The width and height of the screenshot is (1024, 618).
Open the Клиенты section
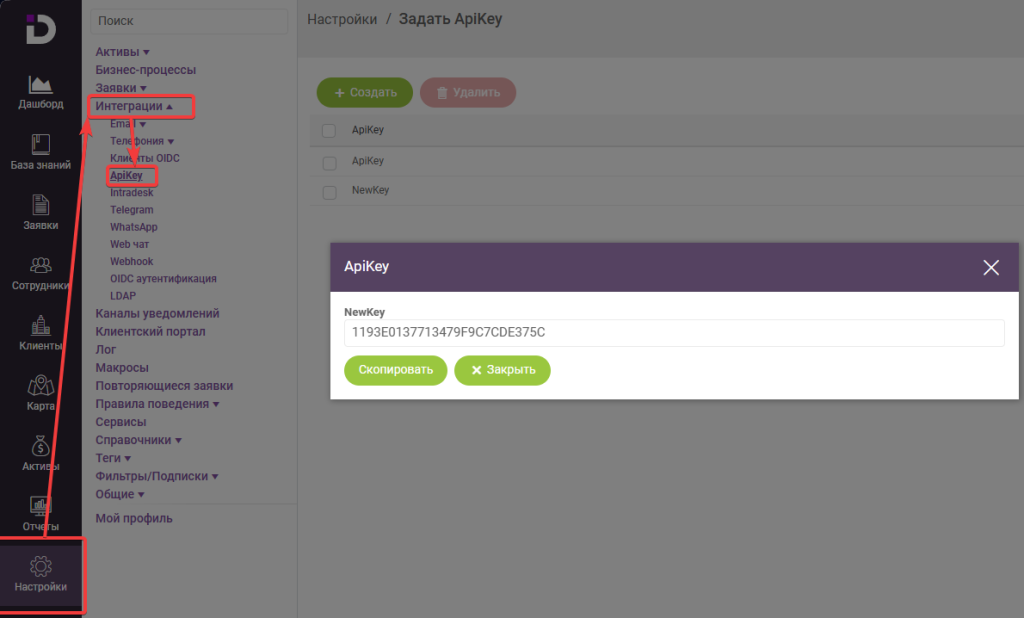point(40,333)
